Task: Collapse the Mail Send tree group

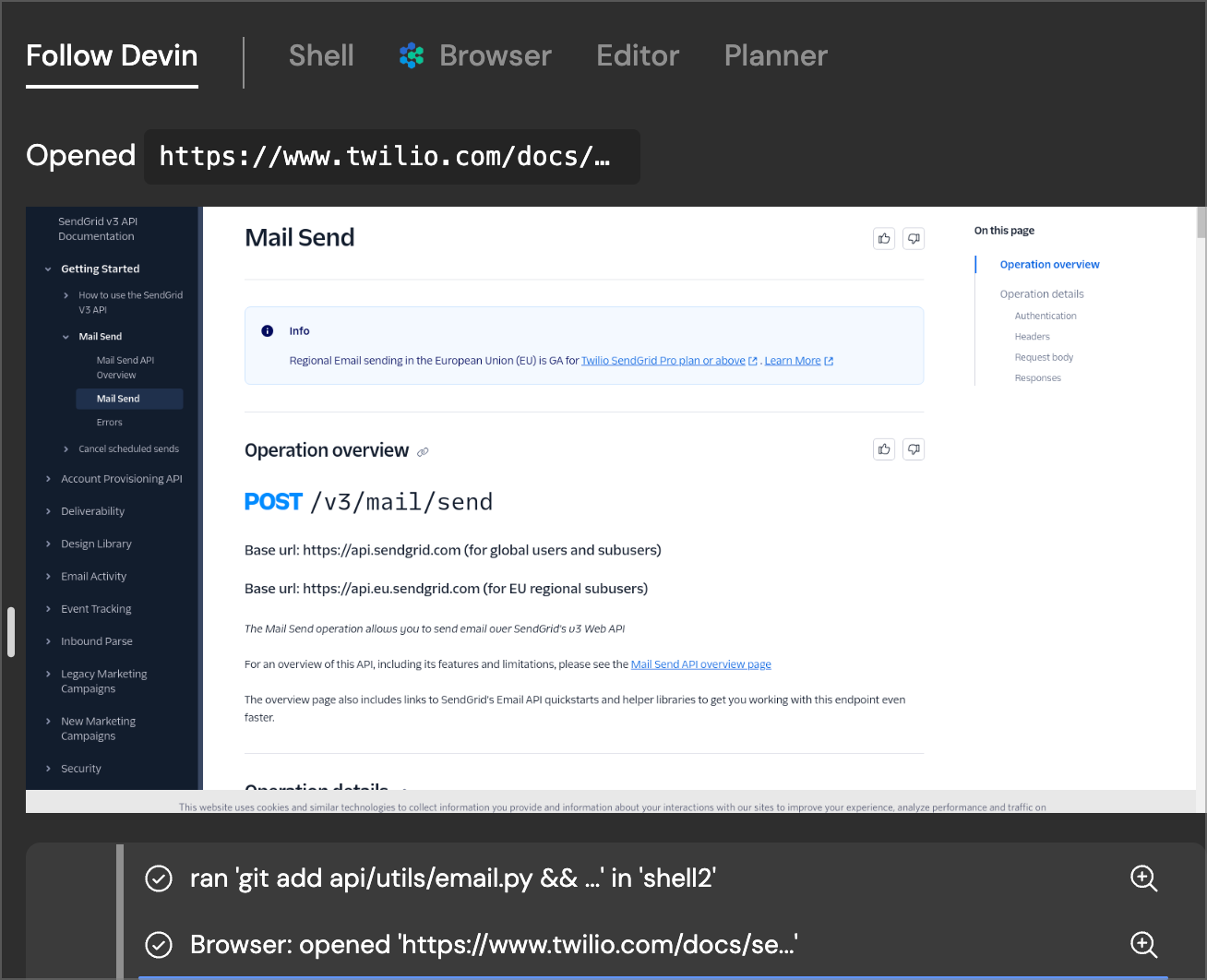Action: coord(66,337)
